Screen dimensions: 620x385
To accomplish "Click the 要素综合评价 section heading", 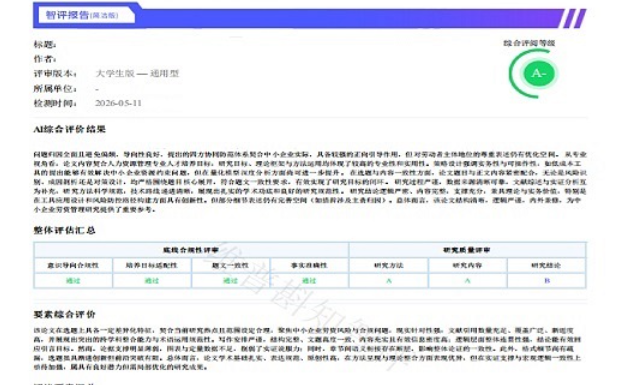I will pos(64,315).
